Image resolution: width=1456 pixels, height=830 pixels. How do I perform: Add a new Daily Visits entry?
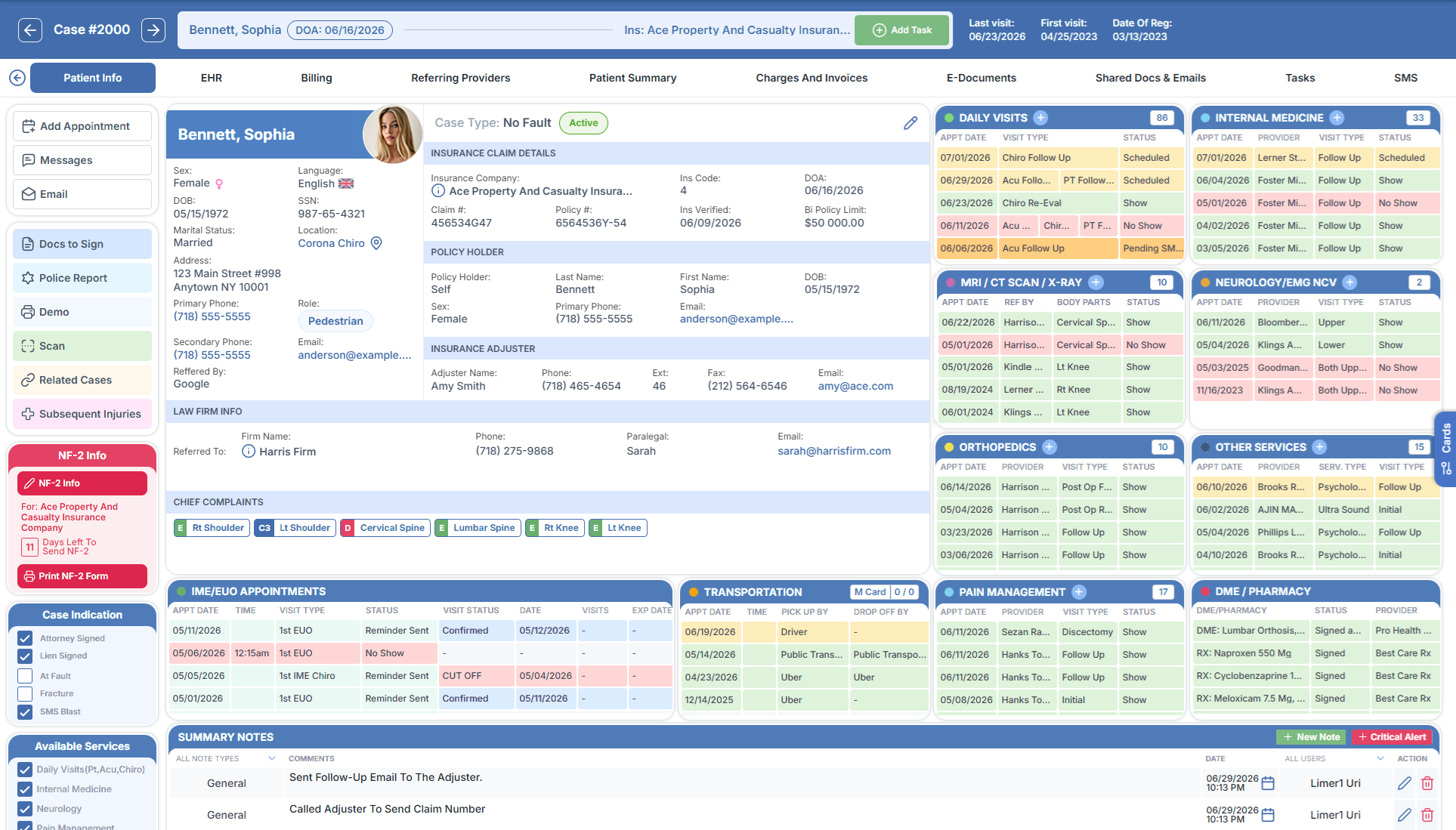(x=1040, y=118)
